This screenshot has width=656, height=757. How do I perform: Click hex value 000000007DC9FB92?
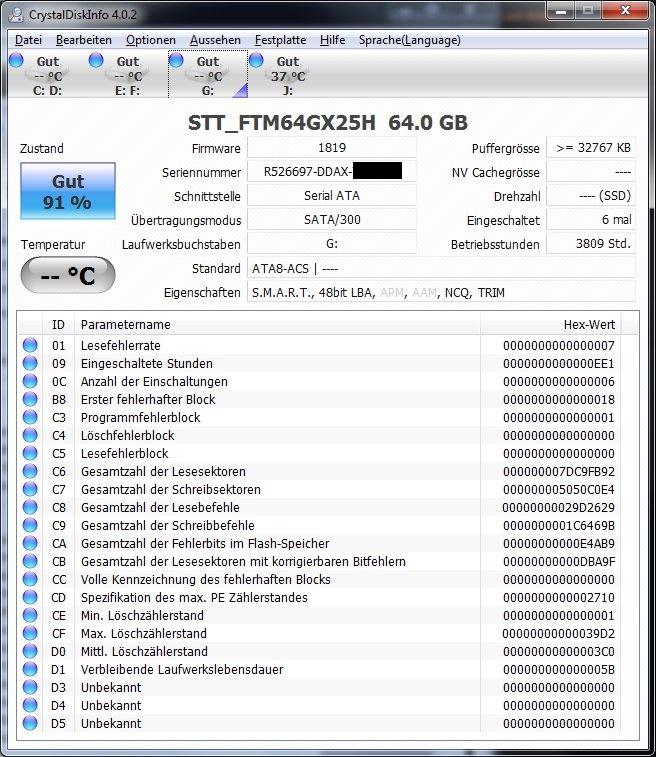(558, 472)
